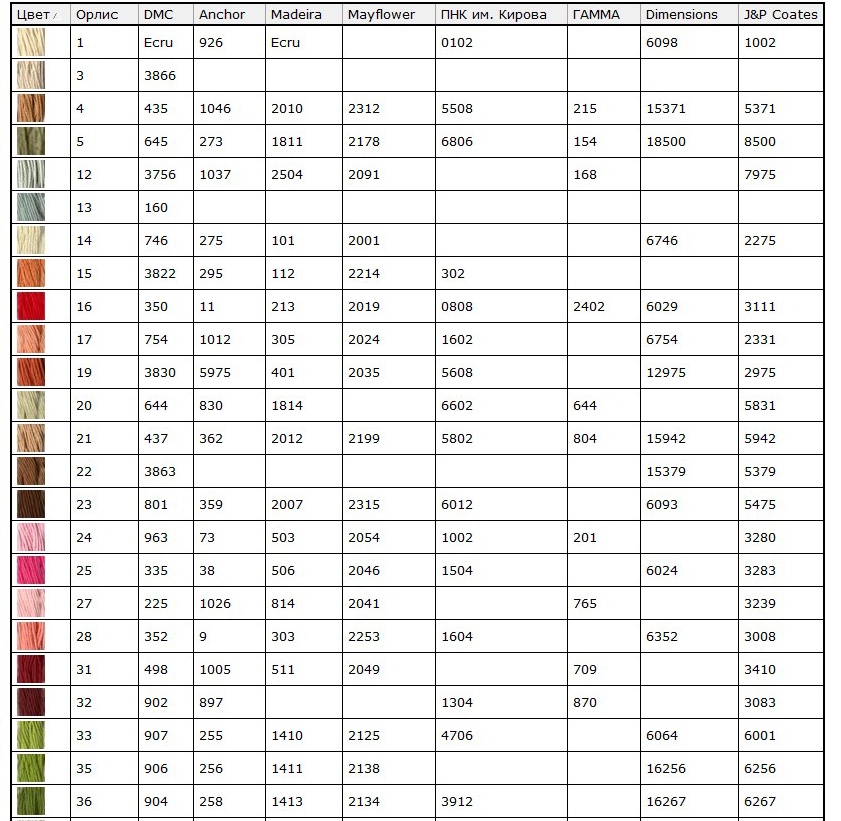The image size is (841, 821).
Task: Select the dark red swatch in row 31
Action: click(31, 669)
